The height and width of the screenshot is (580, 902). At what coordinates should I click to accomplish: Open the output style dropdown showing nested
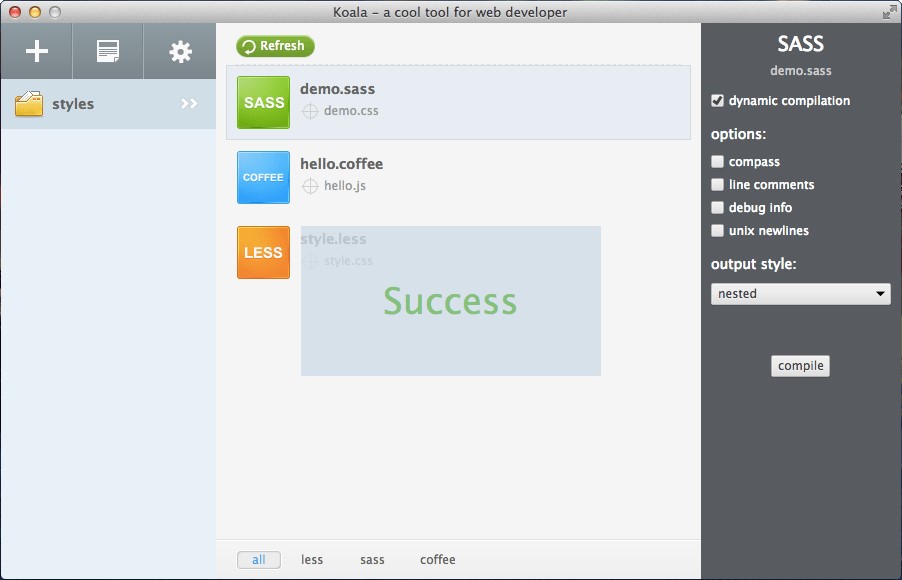tap(801, 293)
